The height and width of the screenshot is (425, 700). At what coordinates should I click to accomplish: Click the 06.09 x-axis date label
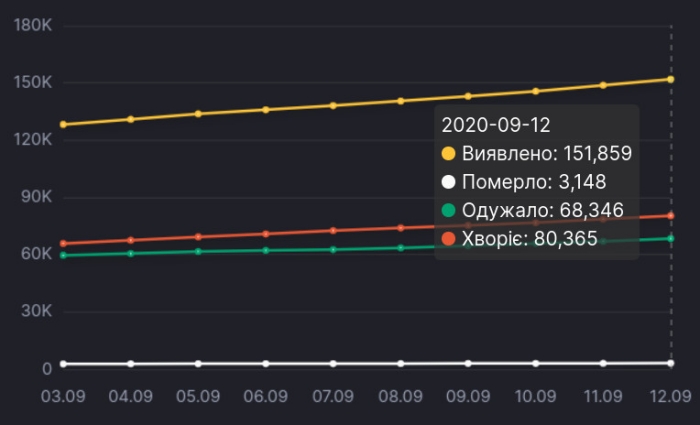pyautogui.click(x=266, y=396)
